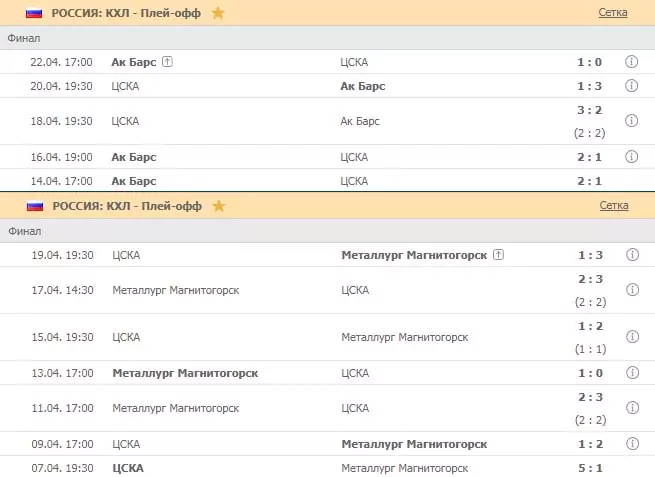655x477 pixels.
Task: Toggle favorite star in second КХЛ Плей-офф header
Action: pyautogui.click(x=219, y=206)
